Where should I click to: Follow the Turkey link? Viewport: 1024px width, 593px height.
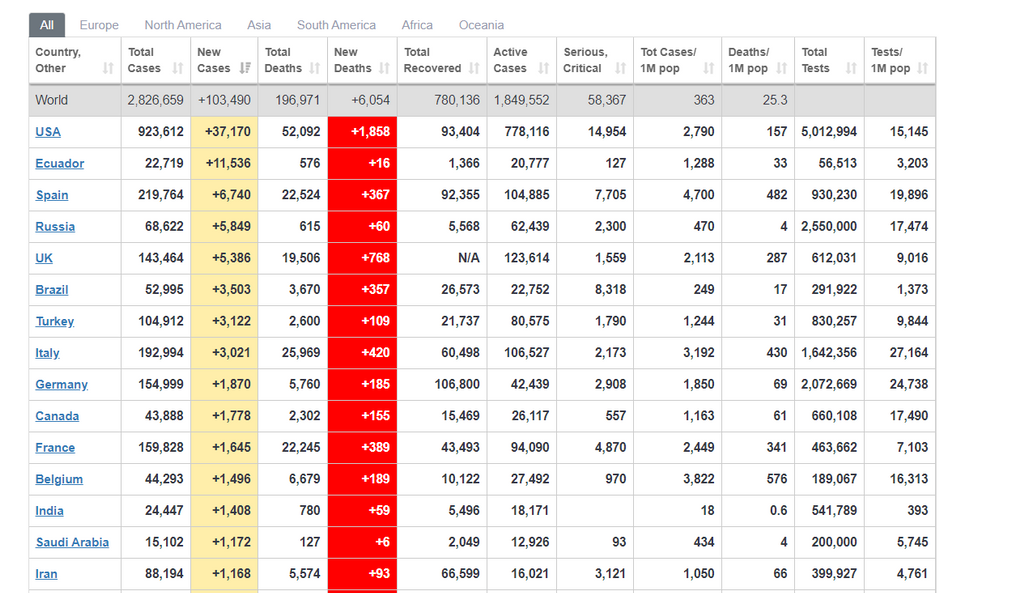click(55, 321)
